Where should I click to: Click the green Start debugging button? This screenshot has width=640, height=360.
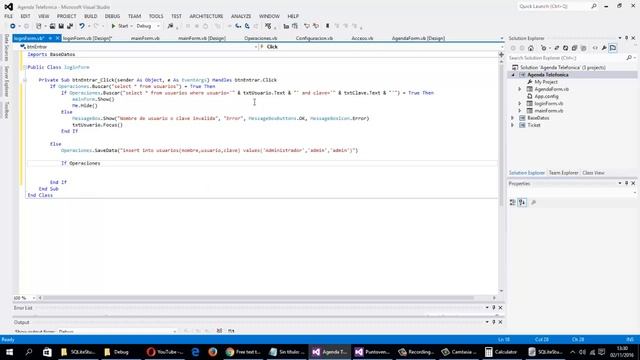coord(120,26)
